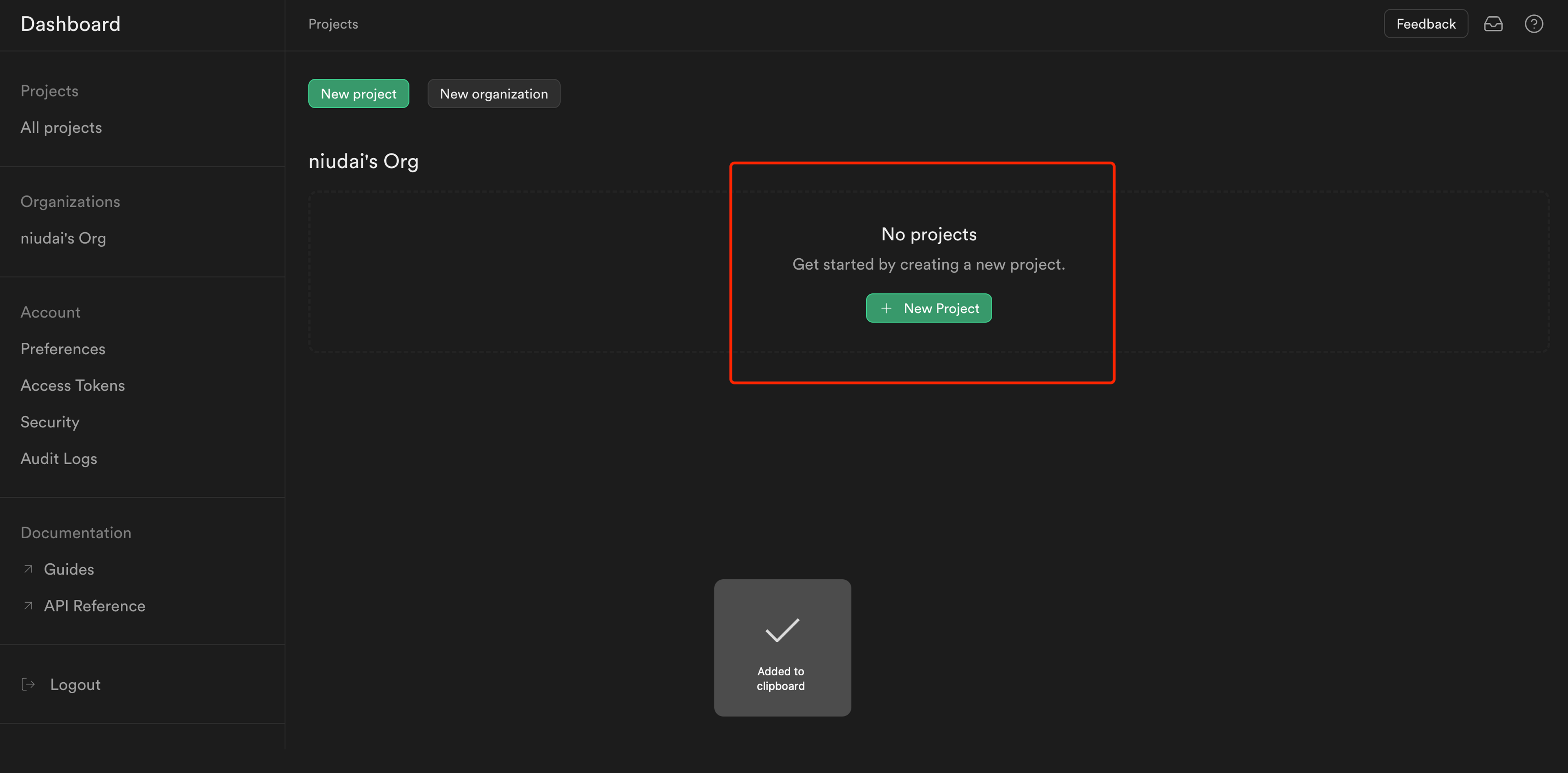Click the Logout arrow icon
This screenshot has height=773, width=1568.
click(28, 684)
